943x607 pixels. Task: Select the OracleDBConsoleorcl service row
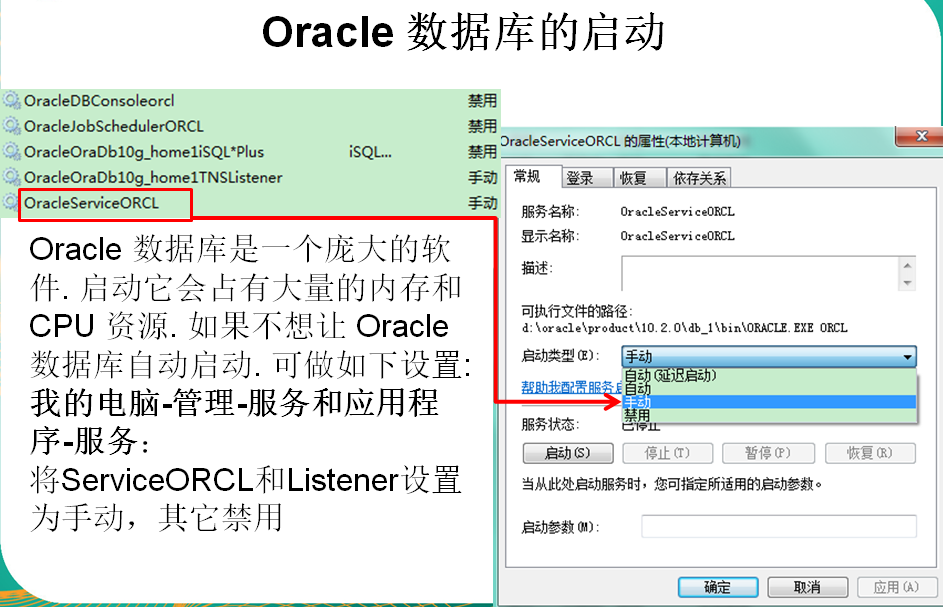click(251, 100)
